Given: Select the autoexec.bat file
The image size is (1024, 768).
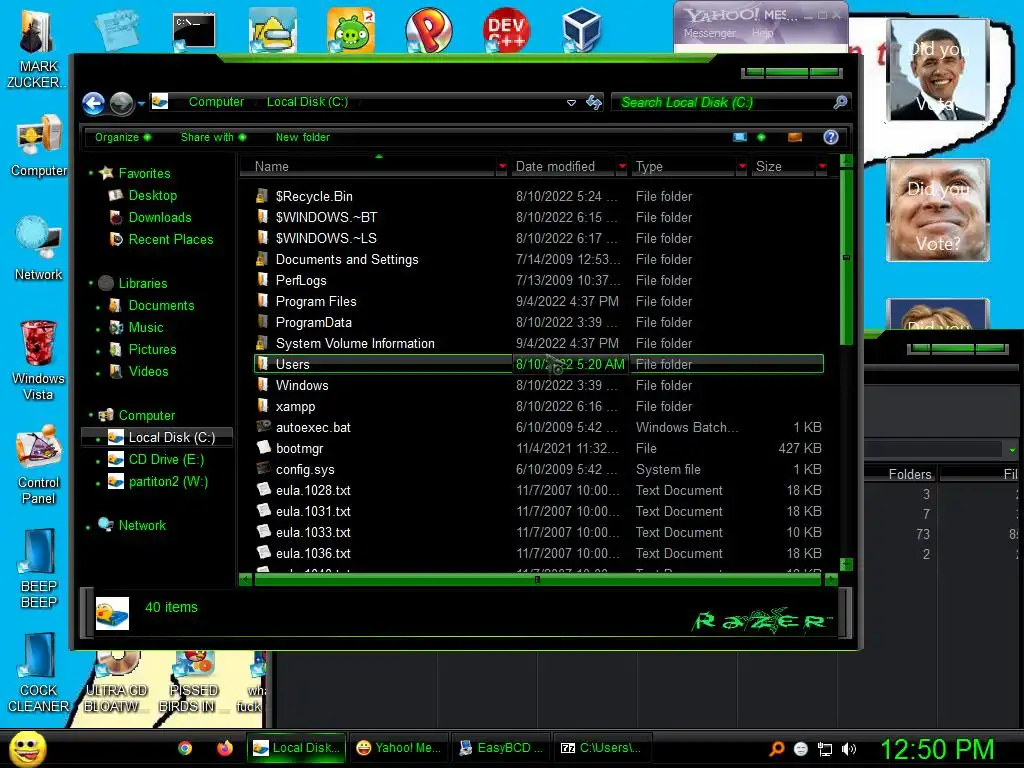Looking at the screenshot, I should (x=313, y=427).
